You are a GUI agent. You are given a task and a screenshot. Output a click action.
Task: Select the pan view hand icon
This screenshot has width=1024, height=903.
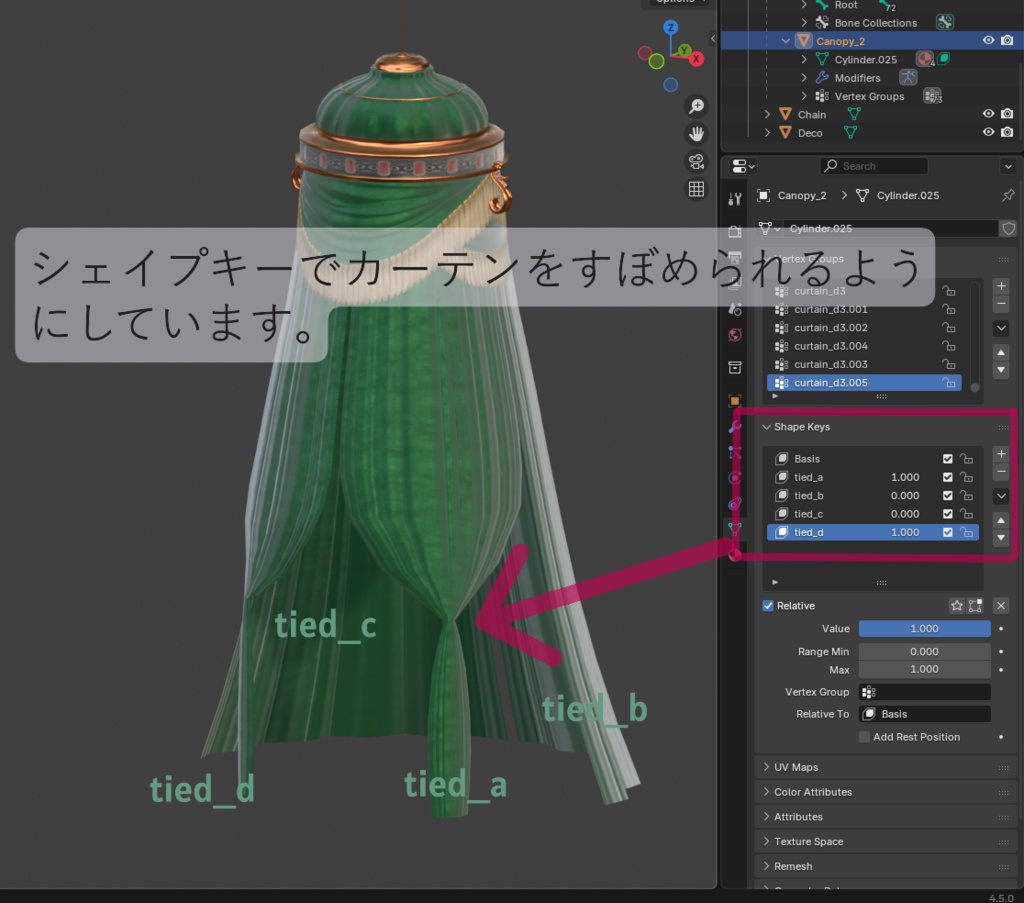(696, 134)
